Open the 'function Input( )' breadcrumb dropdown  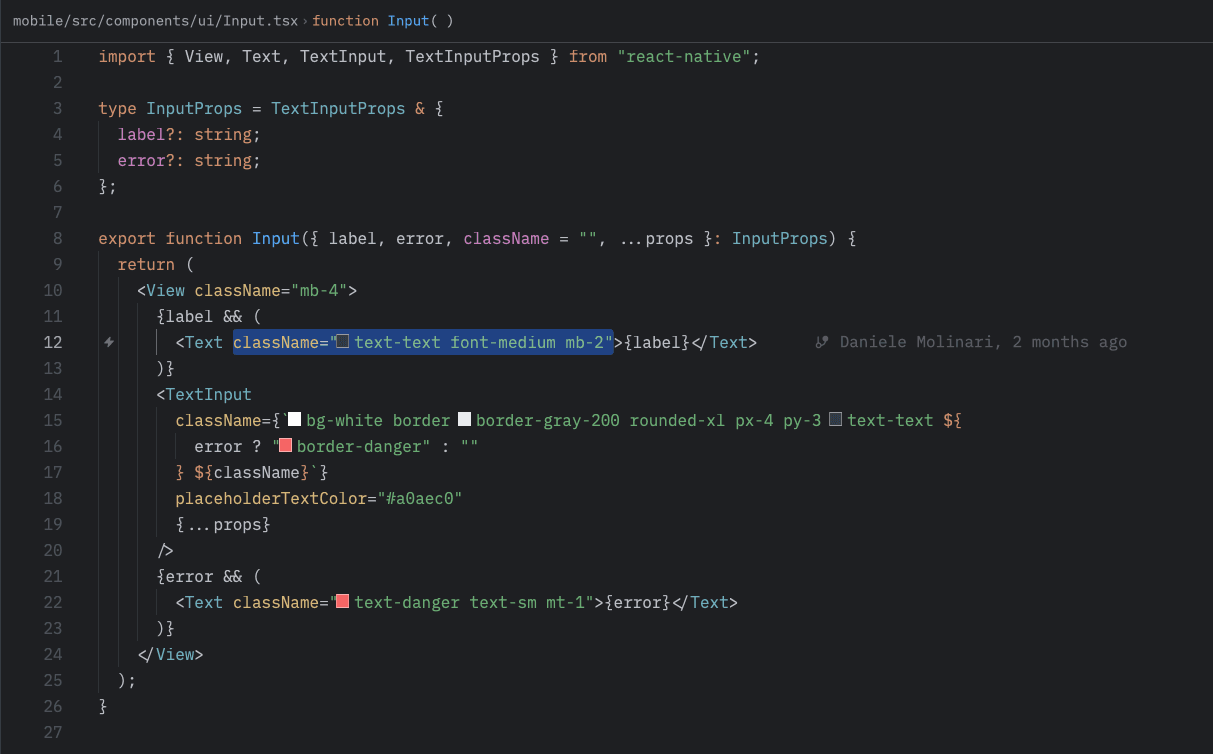pyautogui.click(x=383, y=20)
